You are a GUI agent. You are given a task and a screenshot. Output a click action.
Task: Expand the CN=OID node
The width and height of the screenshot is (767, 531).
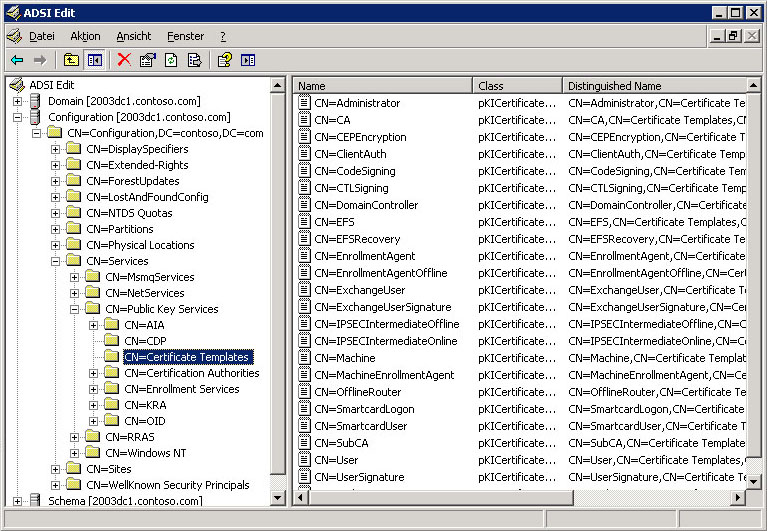[93, 421]
